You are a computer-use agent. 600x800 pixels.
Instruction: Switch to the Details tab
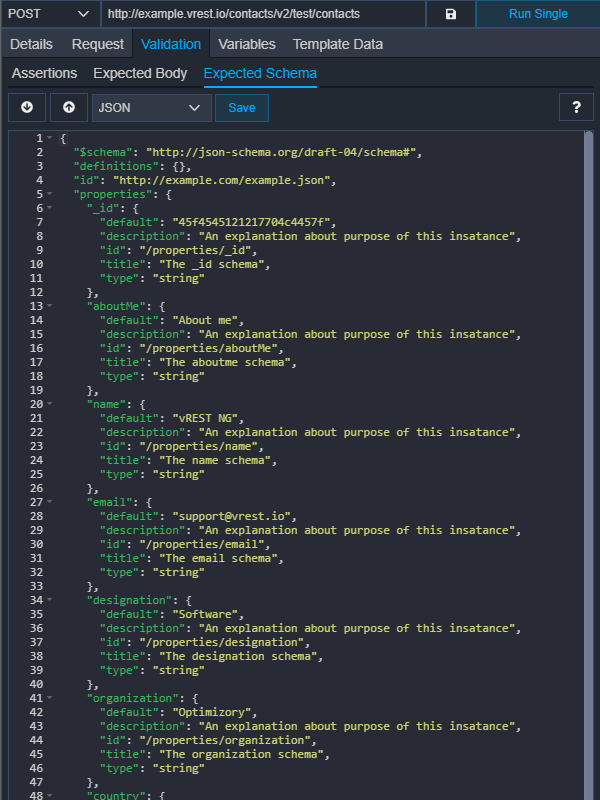31,44
